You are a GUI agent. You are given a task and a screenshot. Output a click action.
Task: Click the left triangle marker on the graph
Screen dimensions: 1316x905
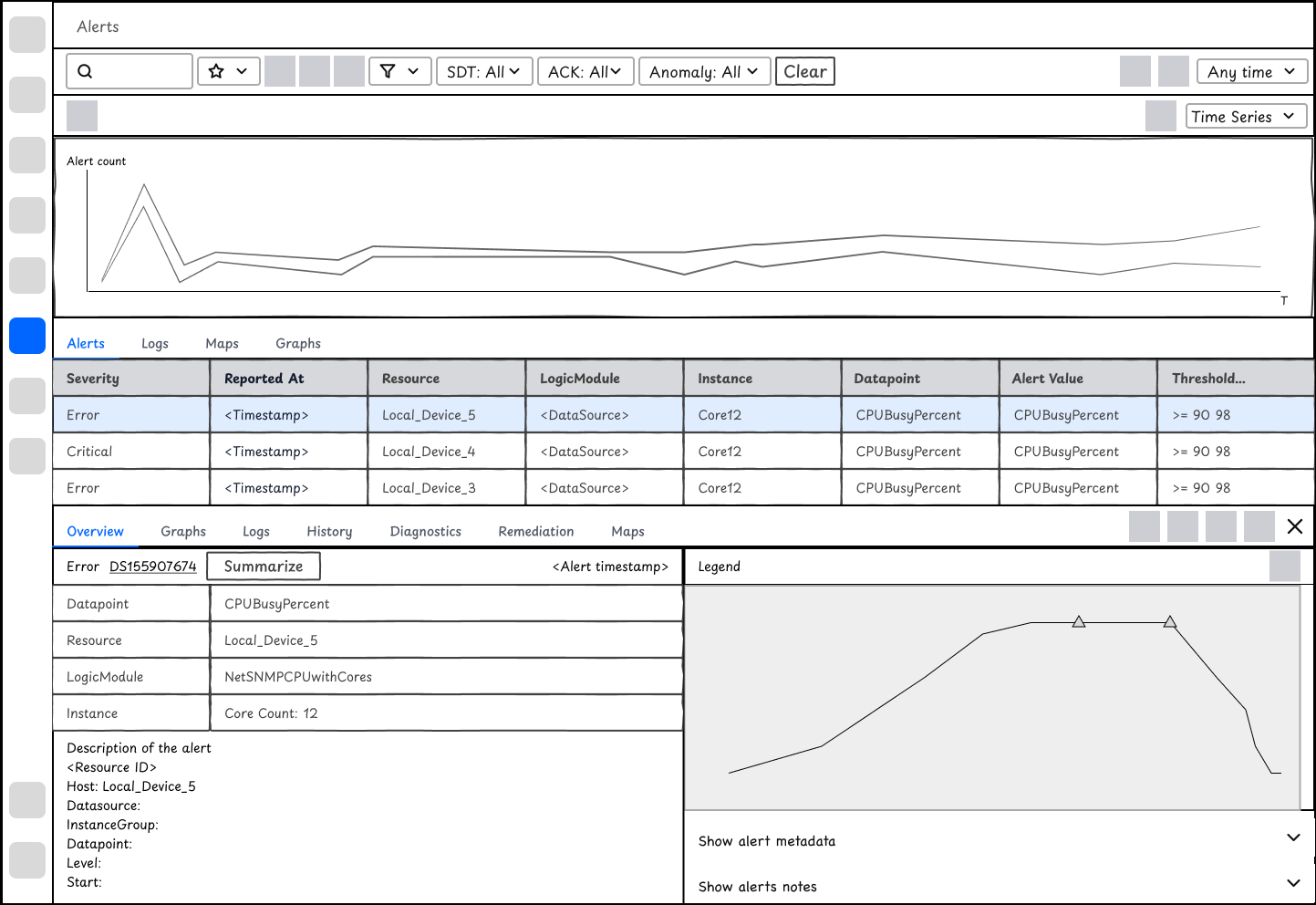pyautogui.click(x=1079, y=621)
